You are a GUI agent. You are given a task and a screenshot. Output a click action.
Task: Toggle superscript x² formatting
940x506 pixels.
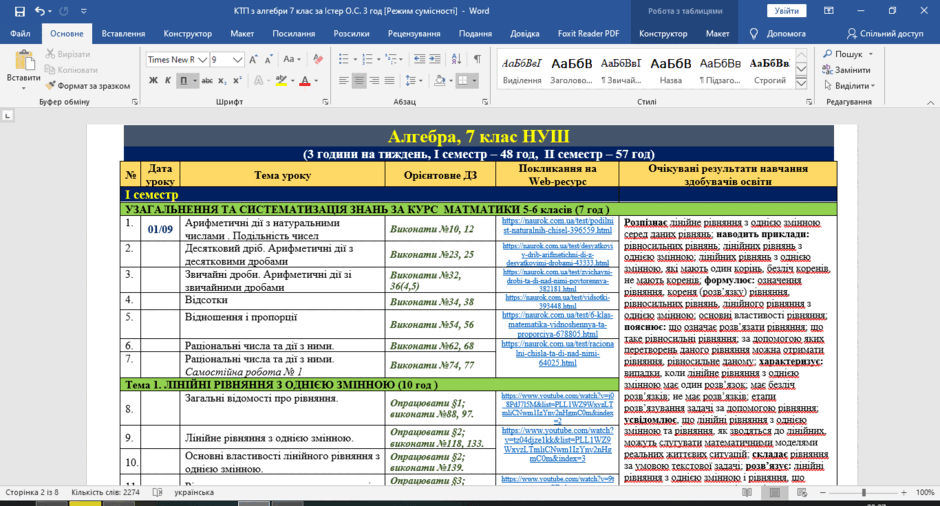237,80
